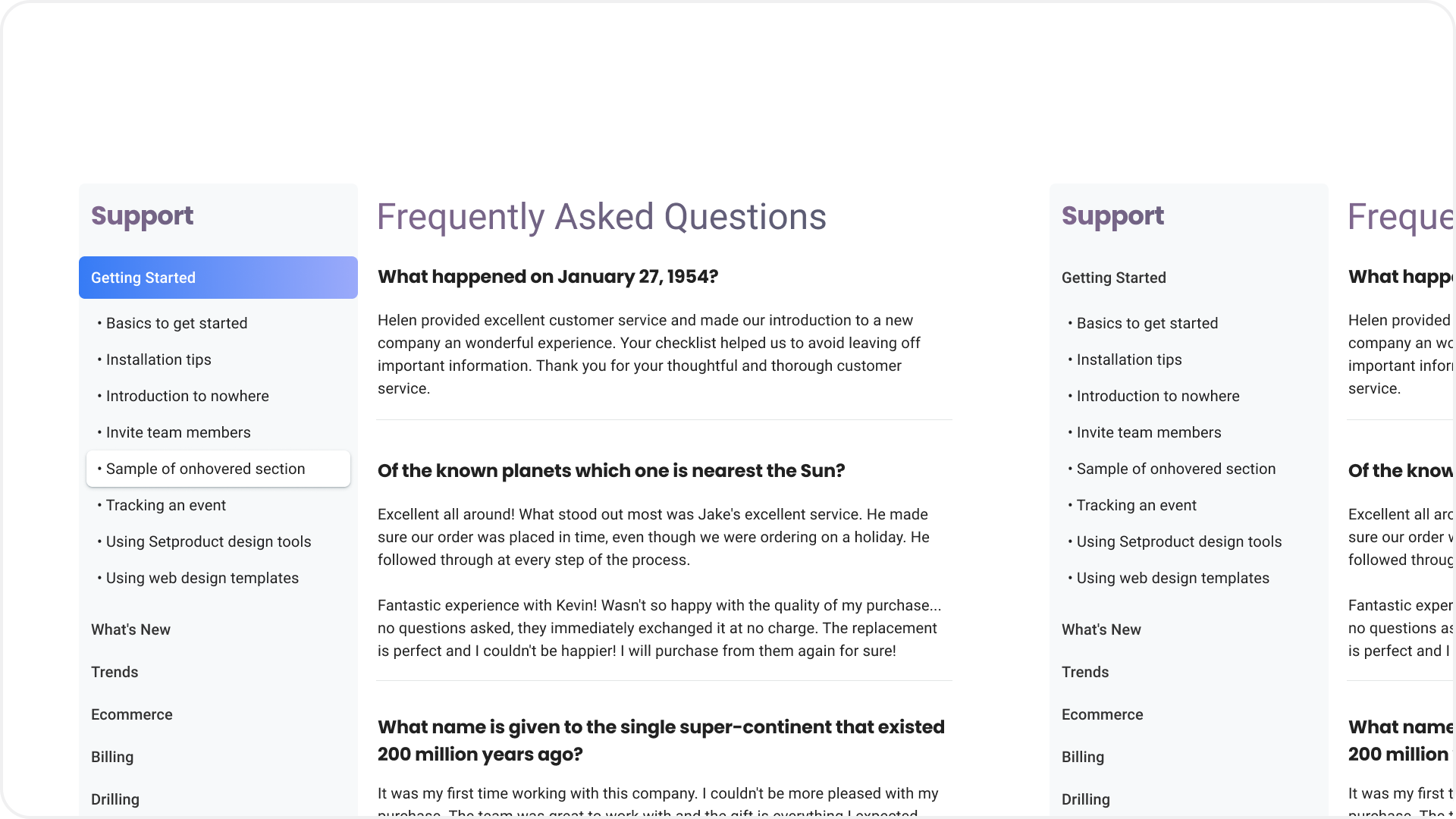The height and width of the screenshot is (819, 1456).
Task: Click nearest planet to the Sun question
Action: click(x=611, y=470)
